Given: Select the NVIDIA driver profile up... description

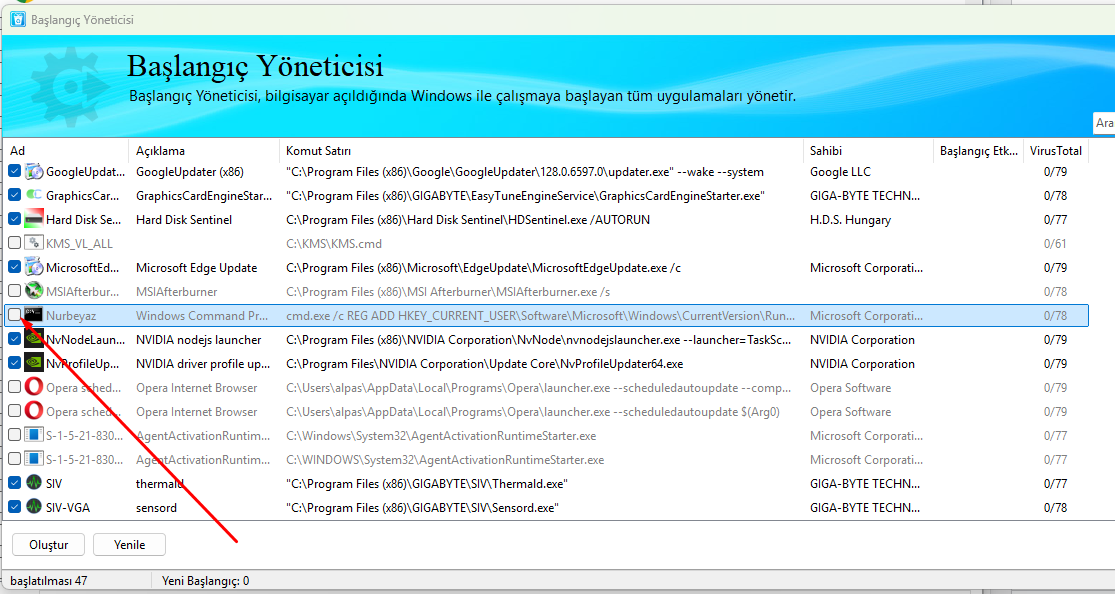Looking at the screenshot, I should 203,364.
